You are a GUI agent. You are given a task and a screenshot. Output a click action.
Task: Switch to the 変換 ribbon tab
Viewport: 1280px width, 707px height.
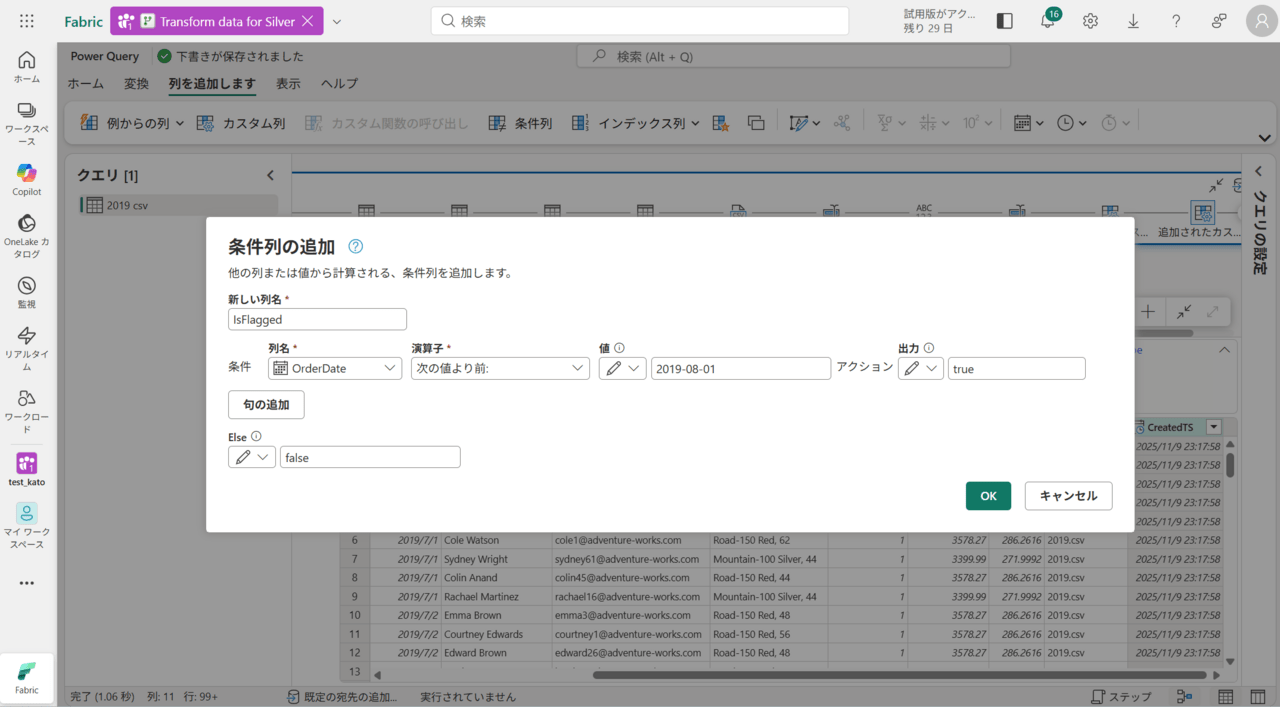pyautogui.click(x=136, y=84)
